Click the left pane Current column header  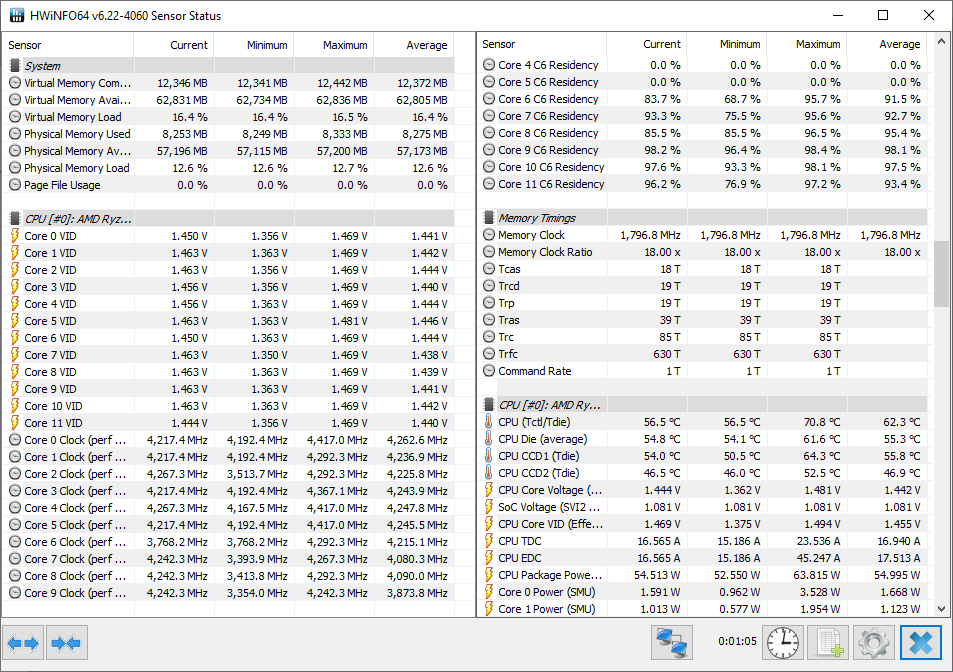(x=174, y=45)
